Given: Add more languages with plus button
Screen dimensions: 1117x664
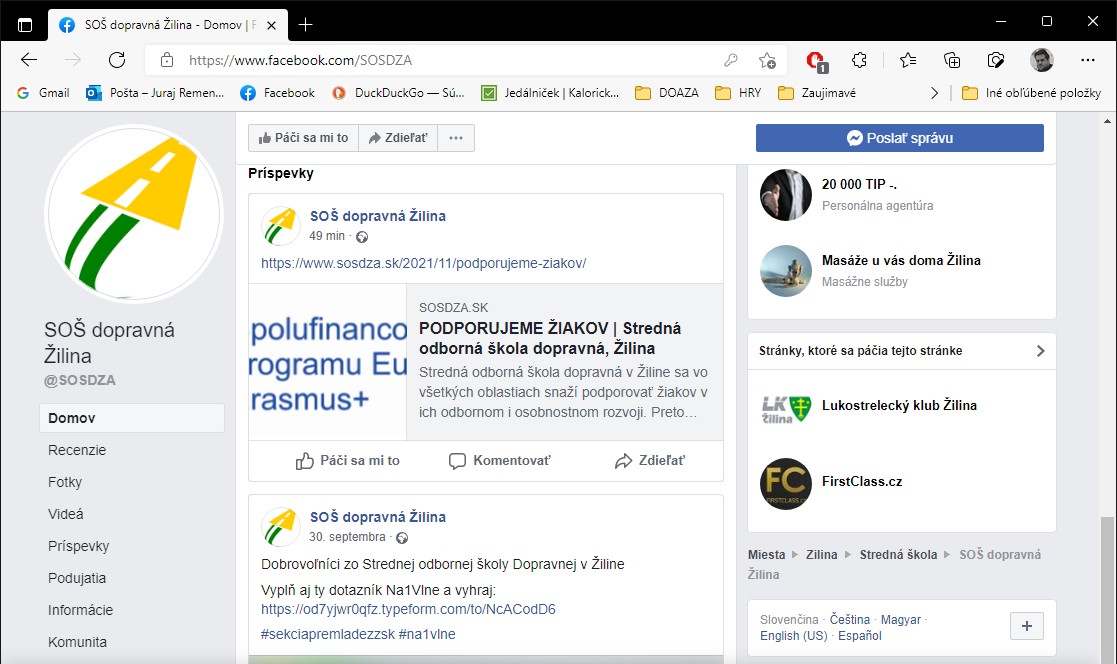Looking at the screenshot, I should tap(1027, 626).
